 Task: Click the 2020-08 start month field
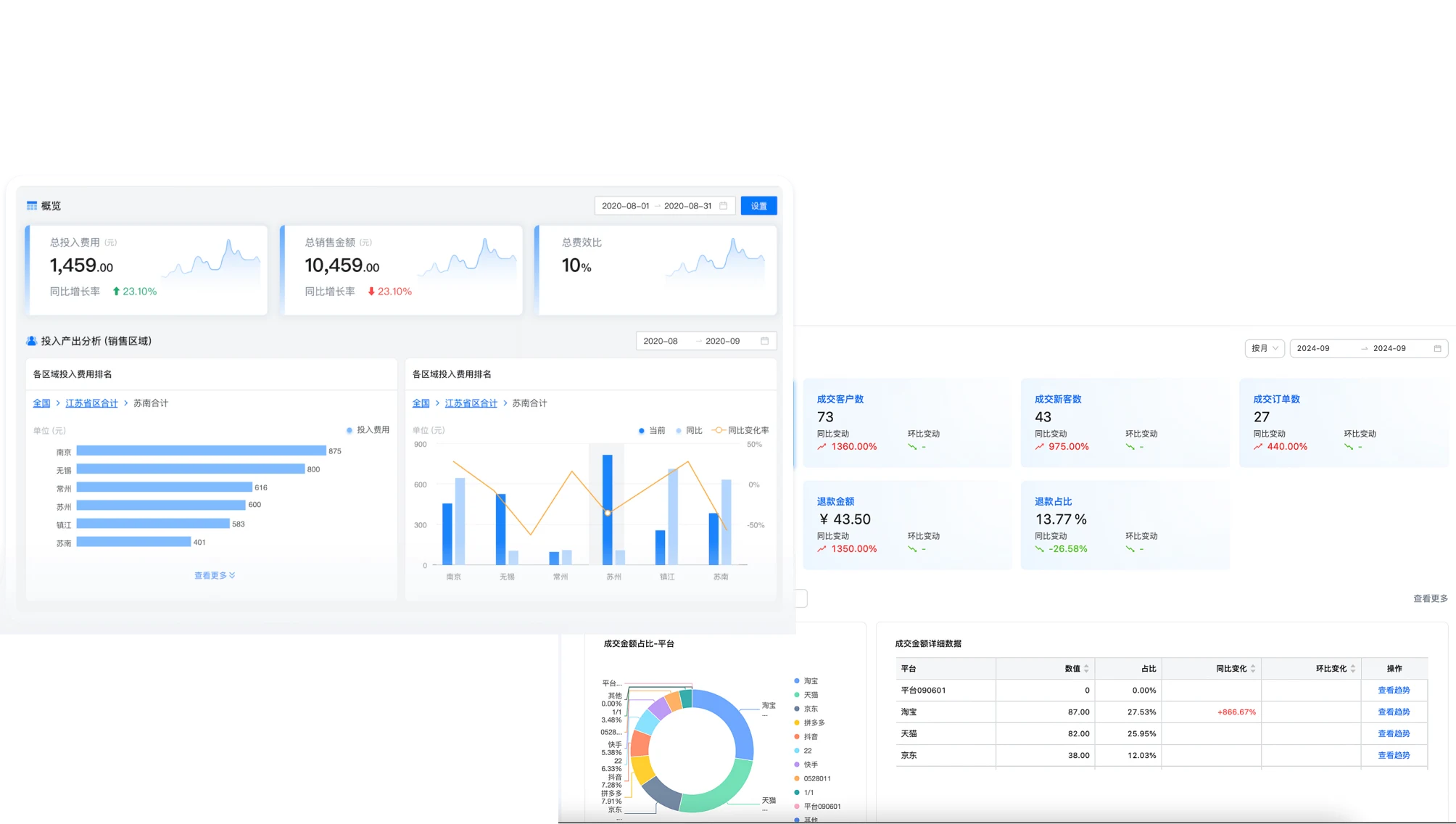tap(661, 341)
